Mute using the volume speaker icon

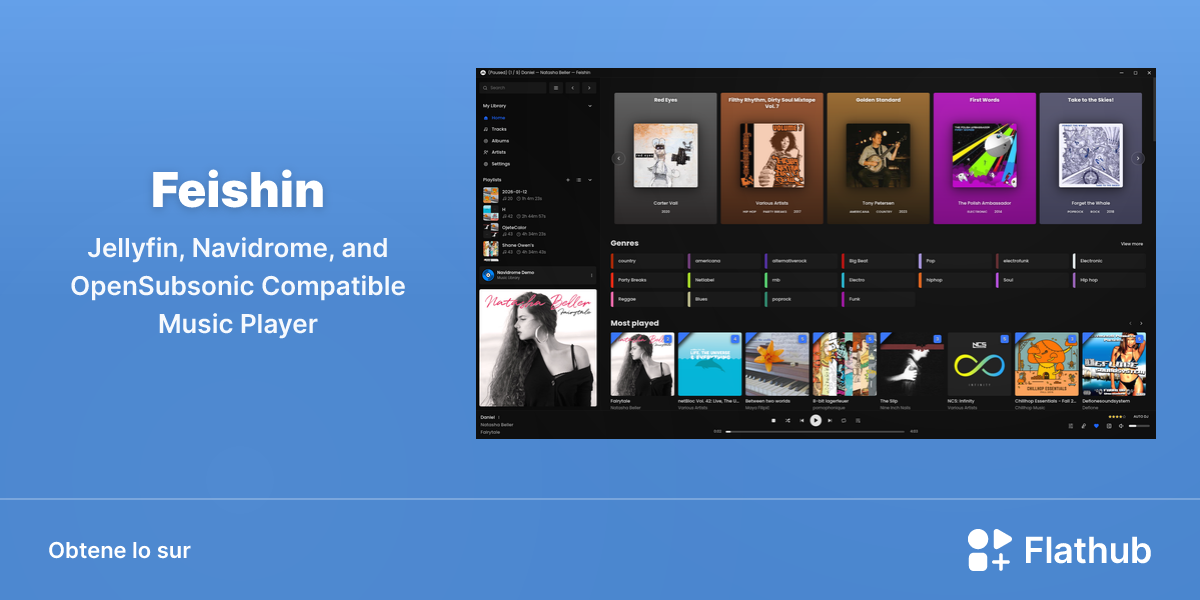point(1121,426)
